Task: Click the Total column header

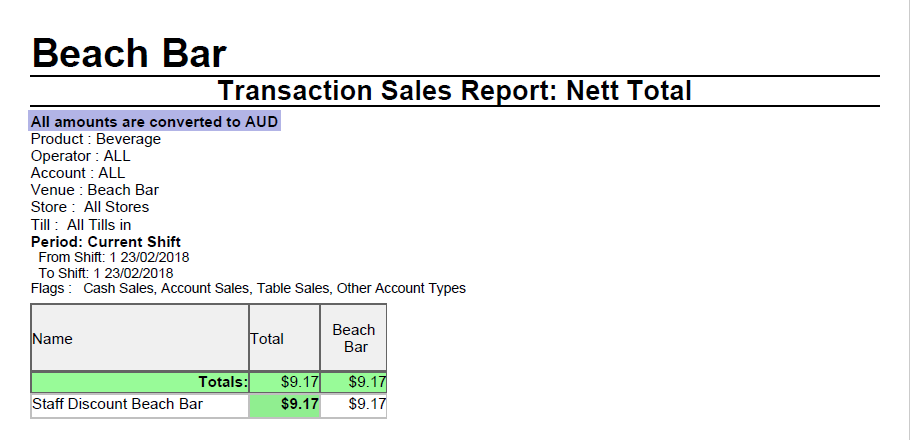Action: tap(267, 339)
